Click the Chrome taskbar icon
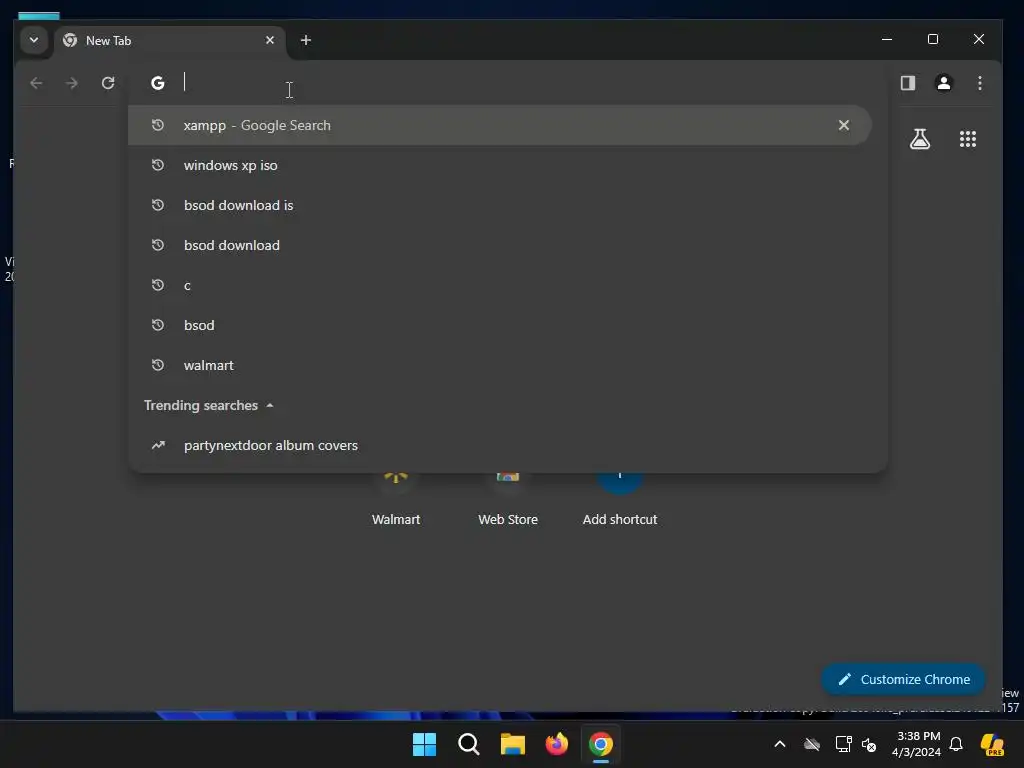Screen dimensions: 1024x768 (601, 744)
